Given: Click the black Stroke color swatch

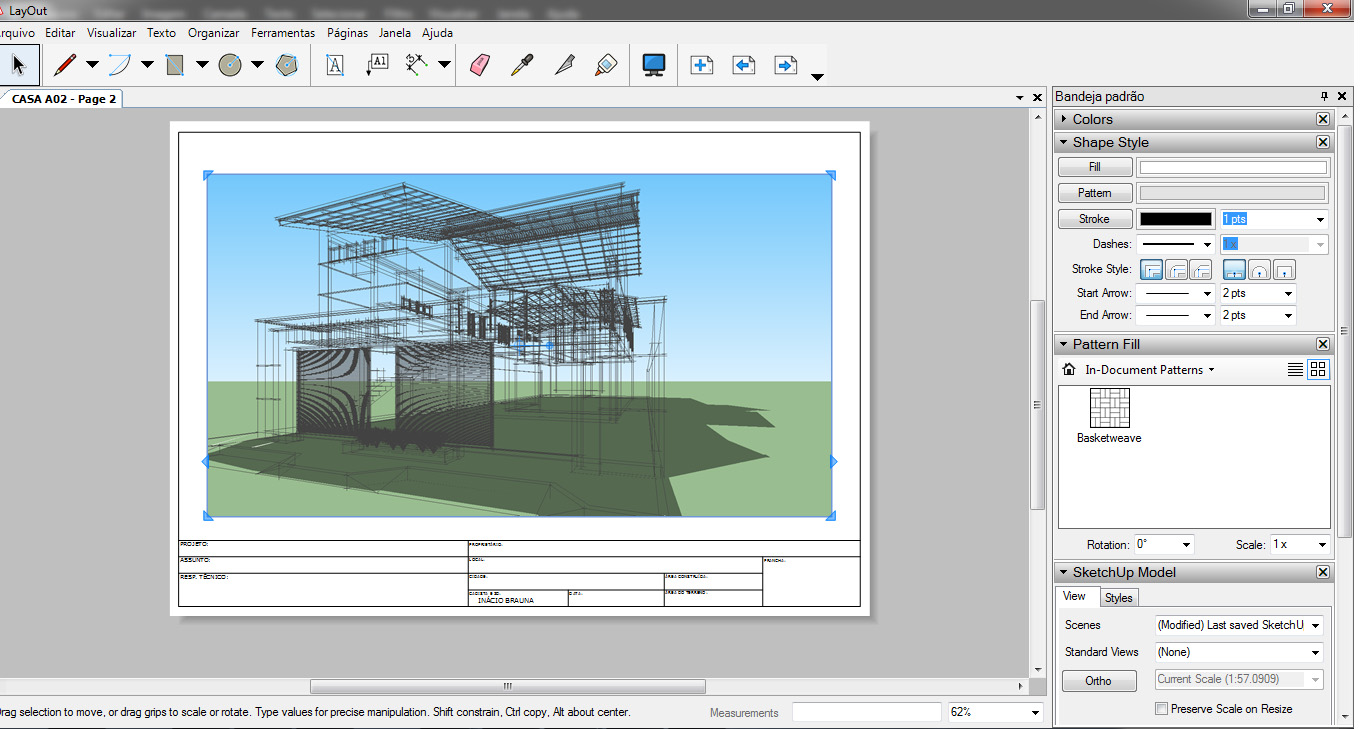Looking at the screenshot, I should pyautogui.click(x=1176, y=219).
